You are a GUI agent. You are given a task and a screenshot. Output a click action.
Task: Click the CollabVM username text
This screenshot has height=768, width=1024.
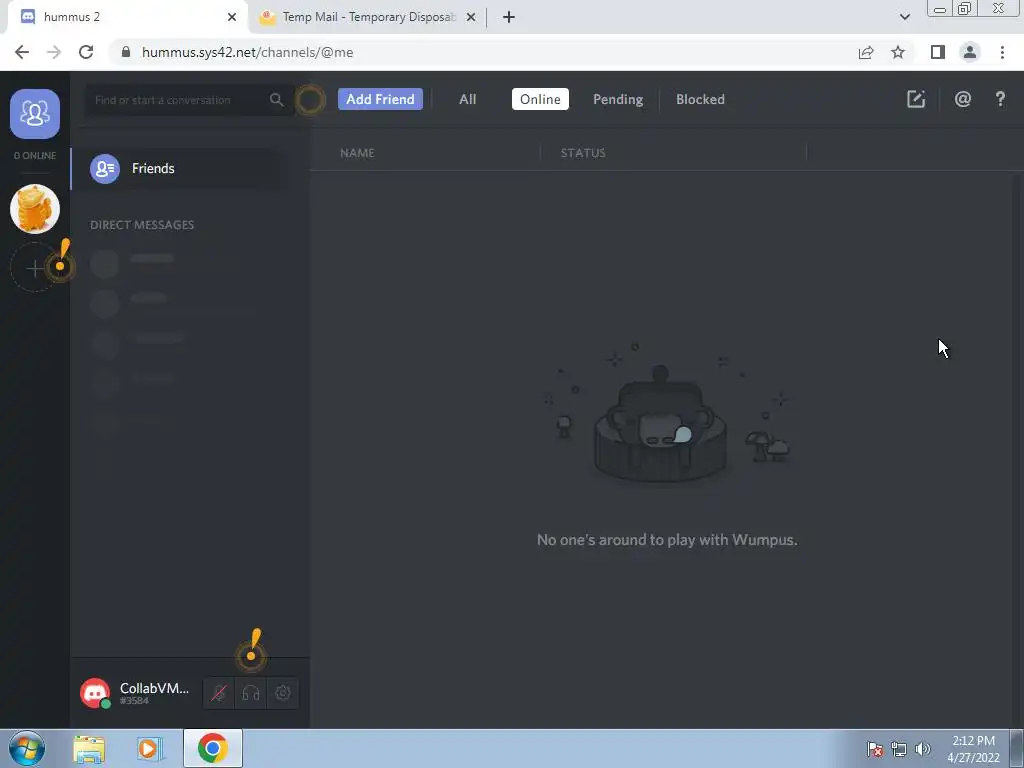click(154, 688)
